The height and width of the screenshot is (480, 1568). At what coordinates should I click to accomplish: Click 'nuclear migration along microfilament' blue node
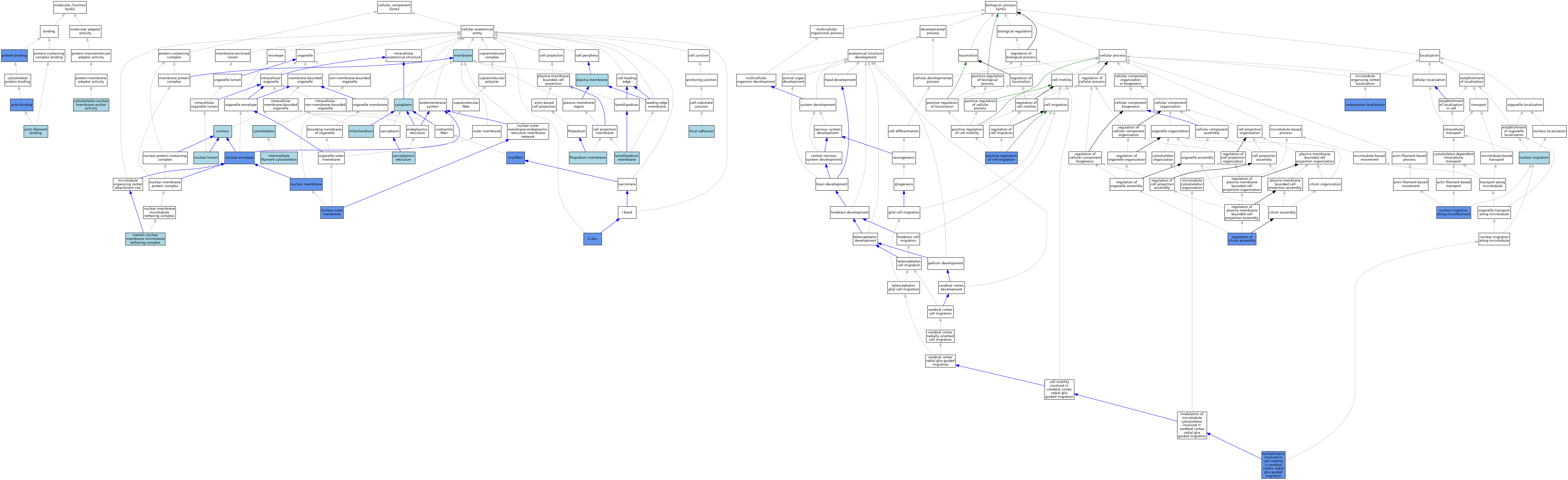[x=1454, y=212]
